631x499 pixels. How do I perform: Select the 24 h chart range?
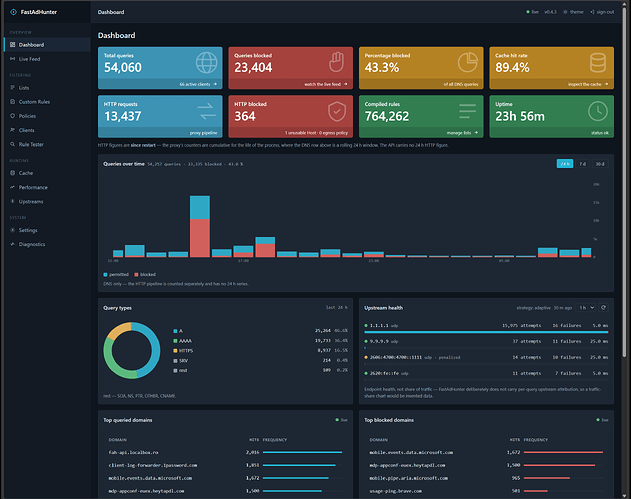tap(565, 164)
